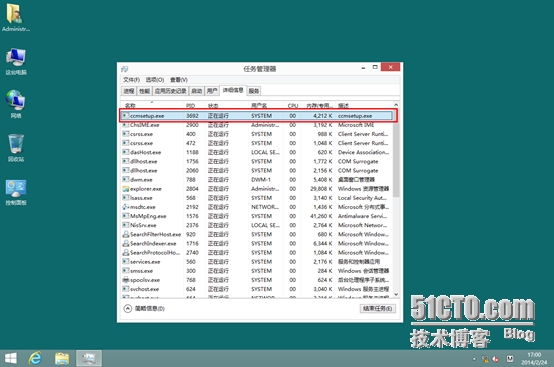Open the 文件(F) menu
The width and height of the screenshot is (554, 367).
pyautogui.click(x=131, y=80)
